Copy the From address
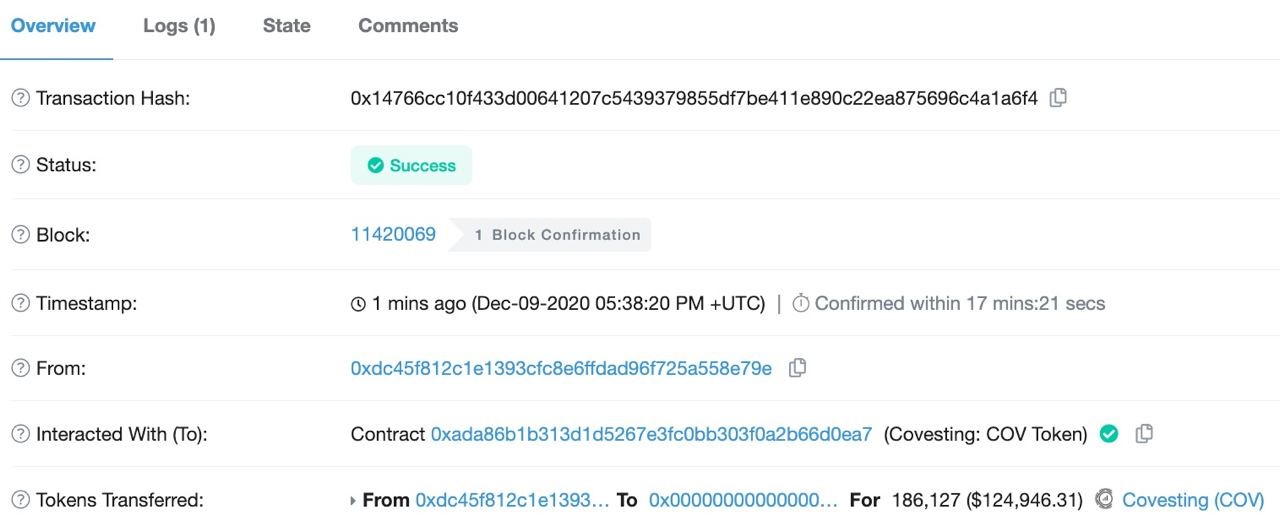Screen dimensions: 1280x532 tap(797, 368)
